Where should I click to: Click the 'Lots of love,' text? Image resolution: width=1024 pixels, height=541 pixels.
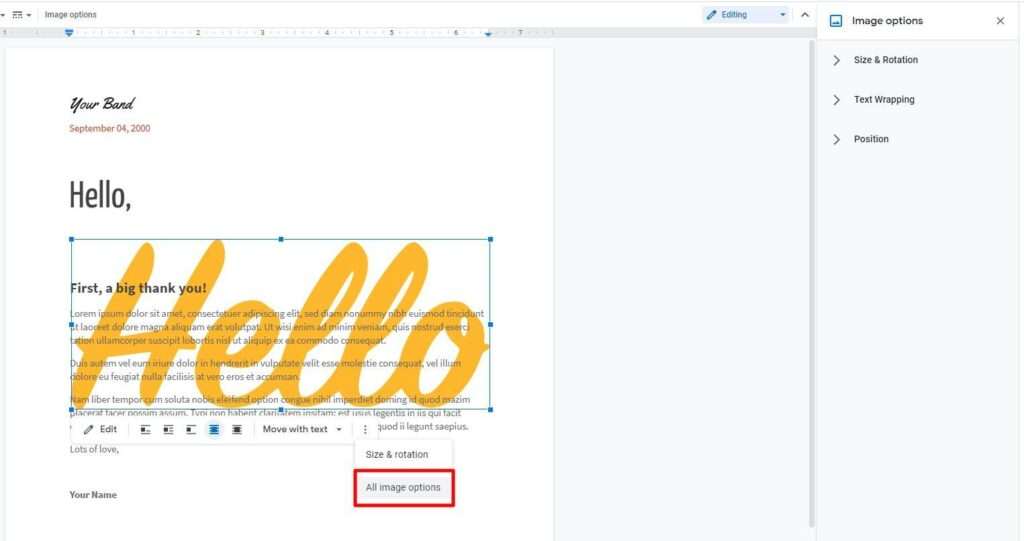click(95, 450)
